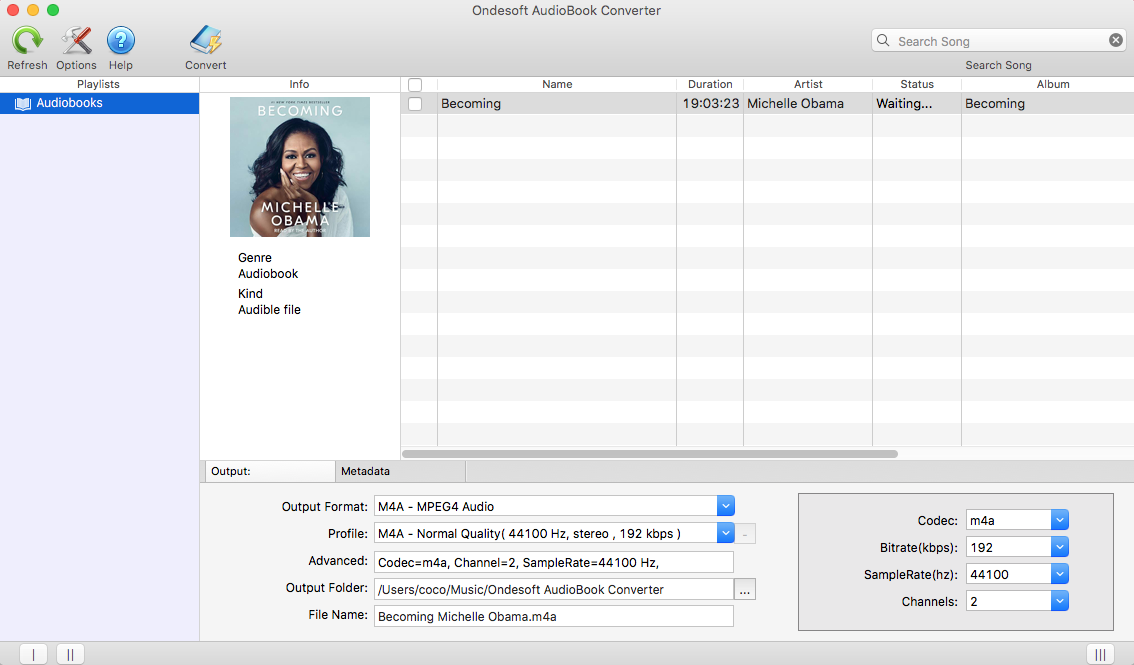Start conversion with the Convert icon

(x=205, y=40)
